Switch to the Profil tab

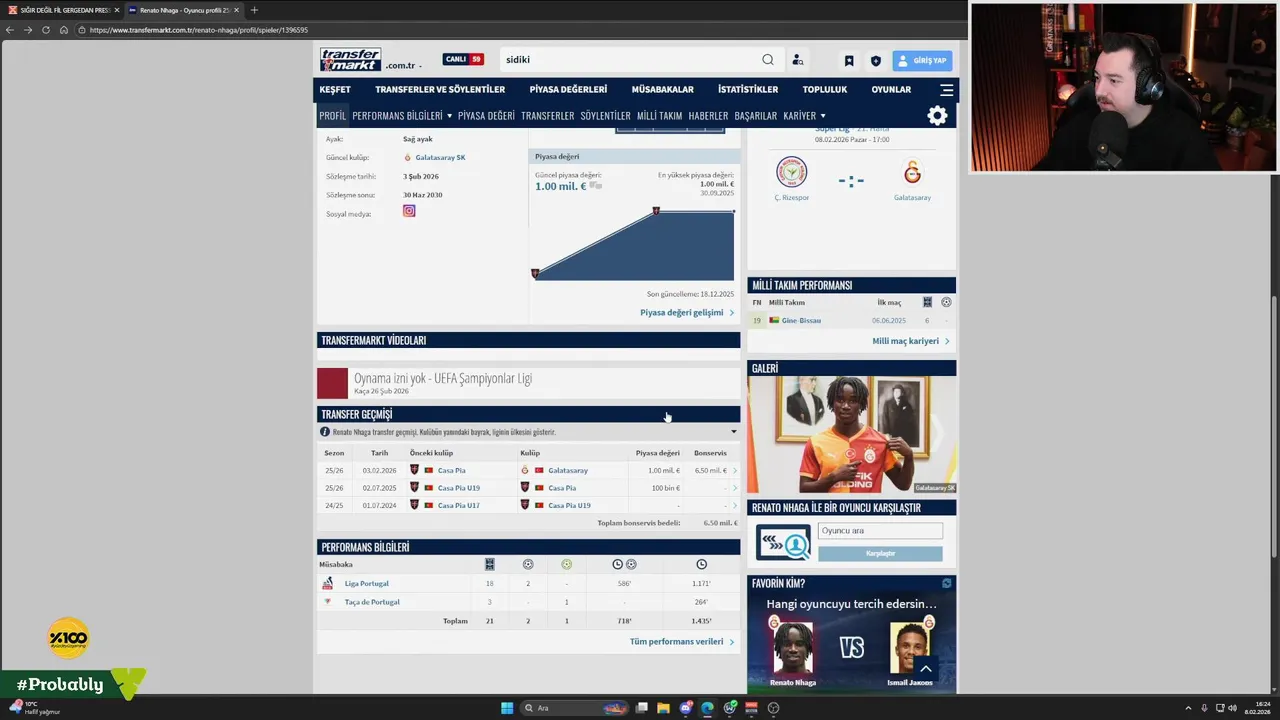[333, 116]
